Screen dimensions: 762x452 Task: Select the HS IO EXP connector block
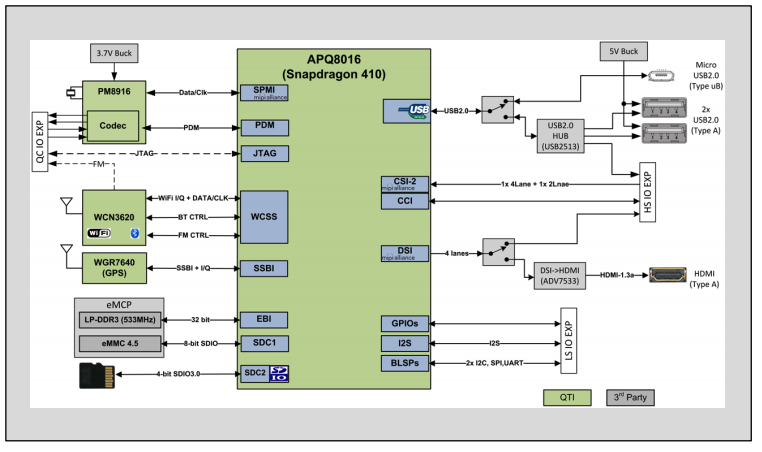[x=647, y=192]
